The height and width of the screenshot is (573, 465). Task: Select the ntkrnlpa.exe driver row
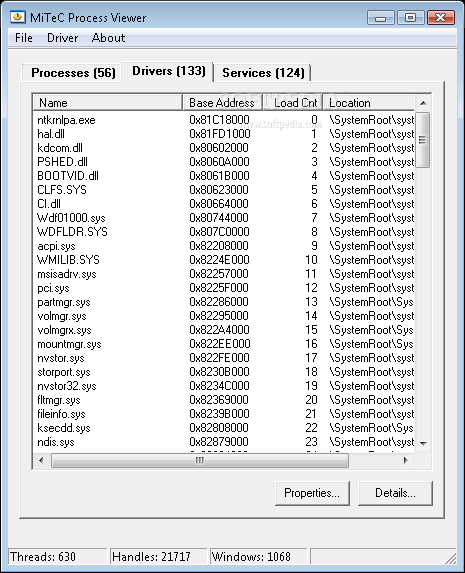pyautogui.click(x=224, y=120)
